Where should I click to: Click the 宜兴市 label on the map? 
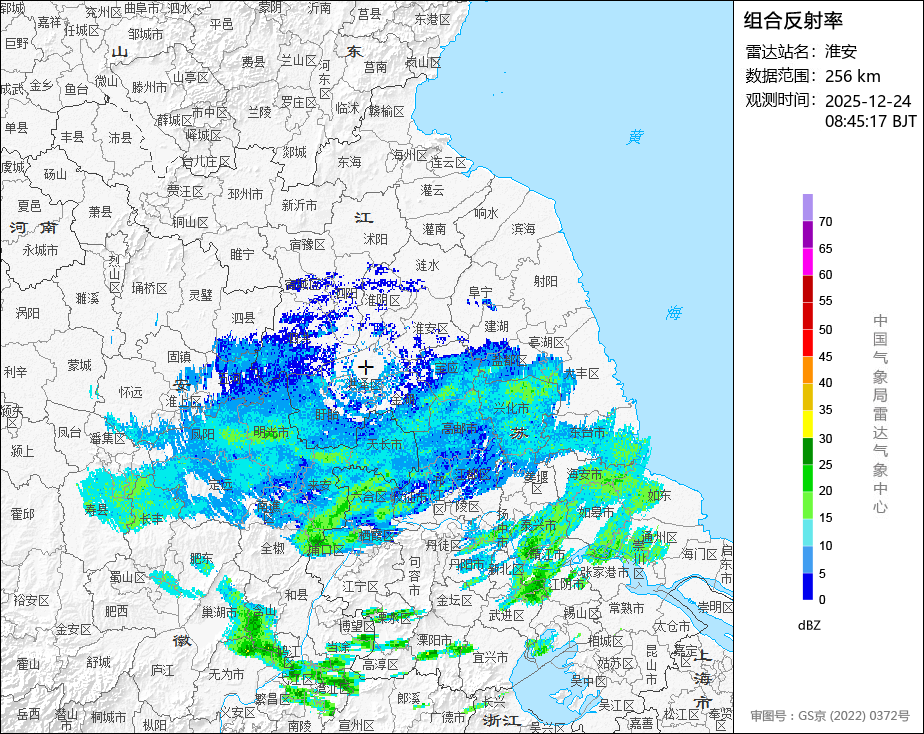pos(490,657)
